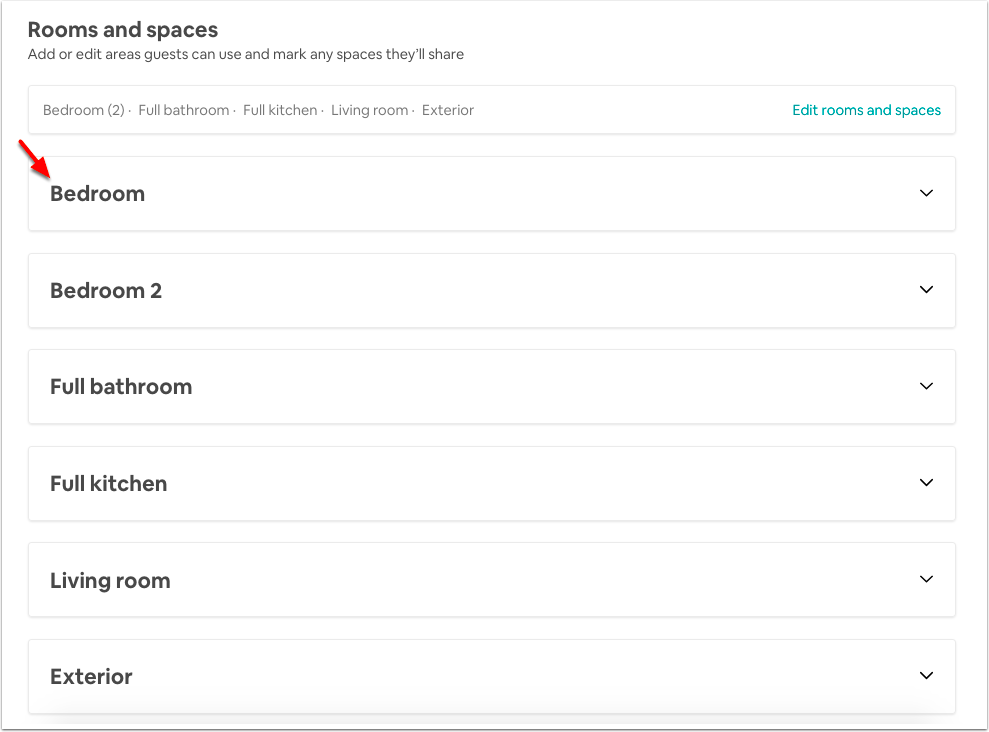Expand the Bedroom 2 heading

coord(106,291)
